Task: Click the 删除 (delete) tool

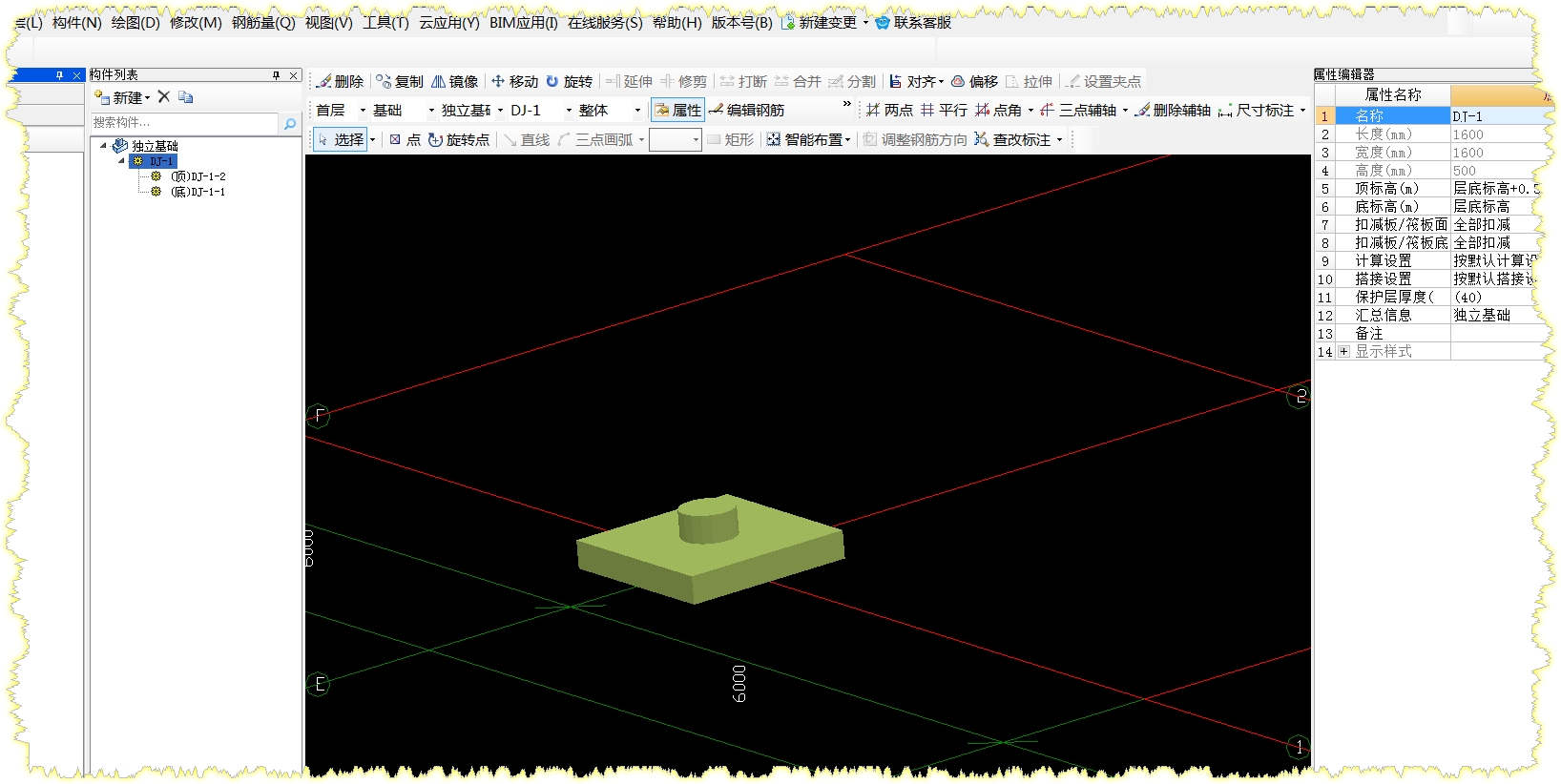Action: (x=341, y=82)
